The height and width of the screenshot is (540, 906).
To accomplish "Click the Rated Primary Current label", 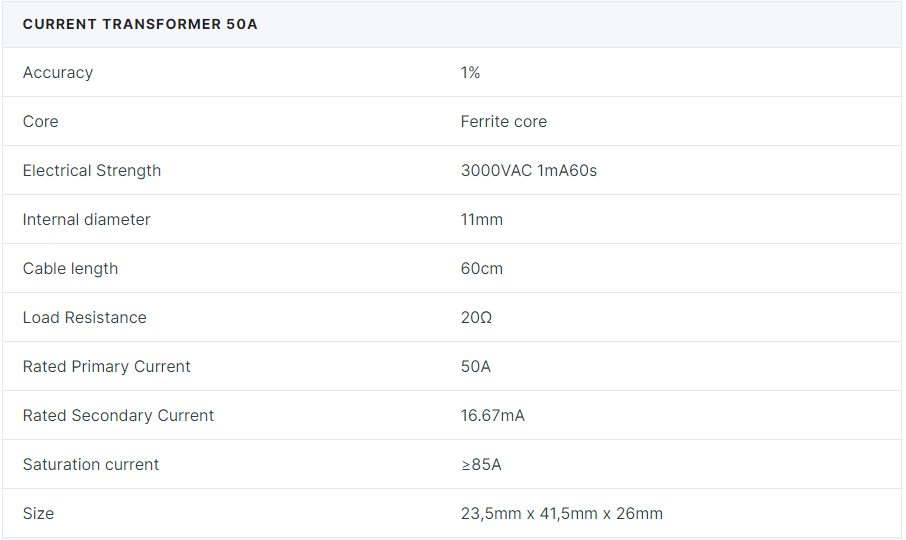I will 107,367.
